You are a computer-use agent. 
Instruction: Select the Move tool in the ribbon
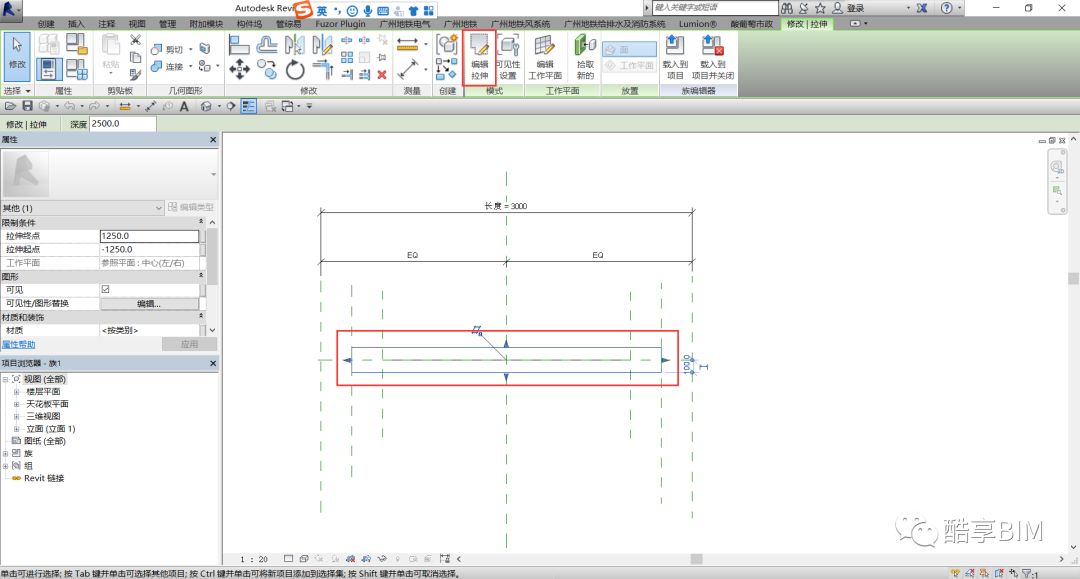tap(239, 69)
